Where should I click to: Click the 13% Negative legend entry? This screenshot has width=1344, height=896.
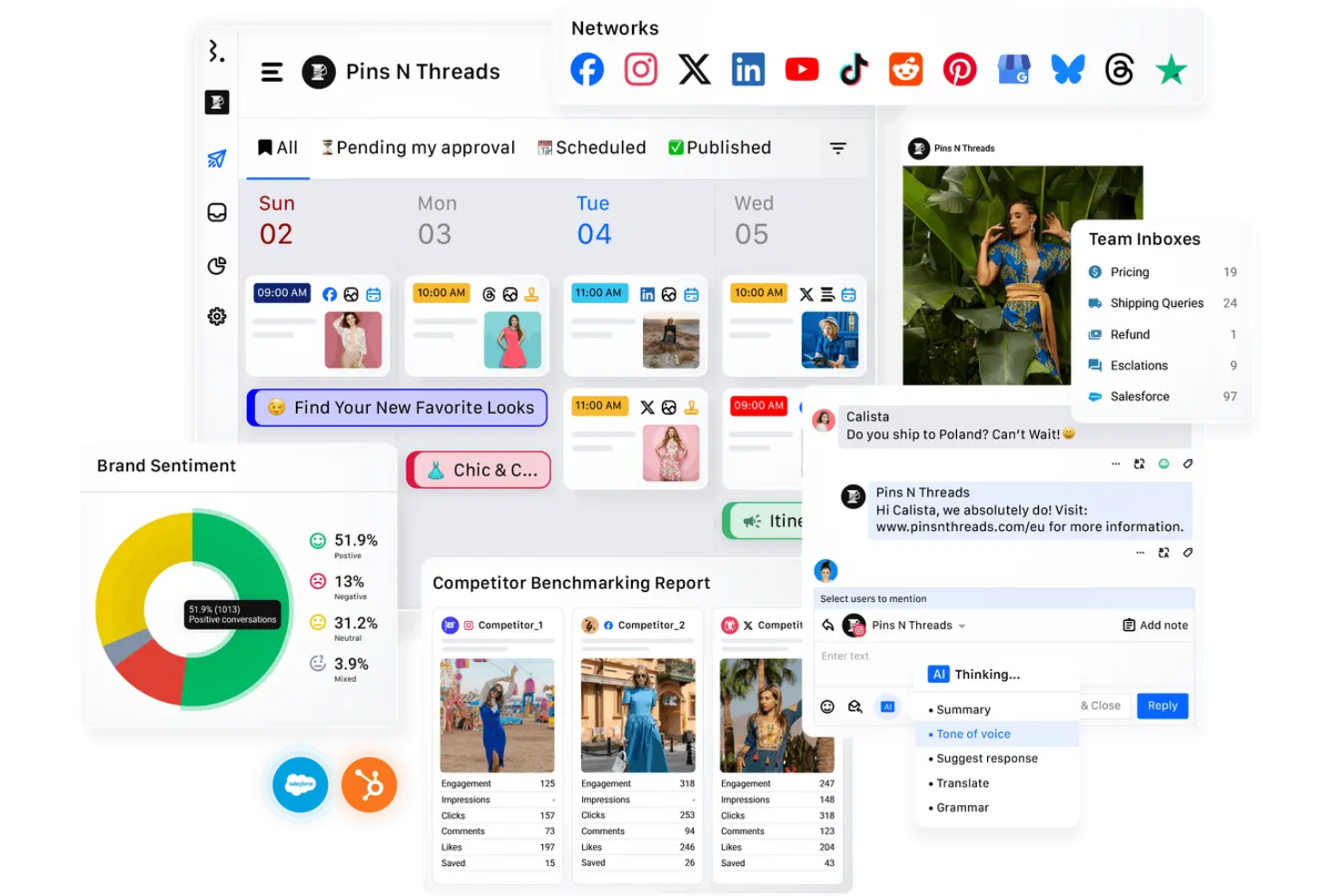click(339, 586)
